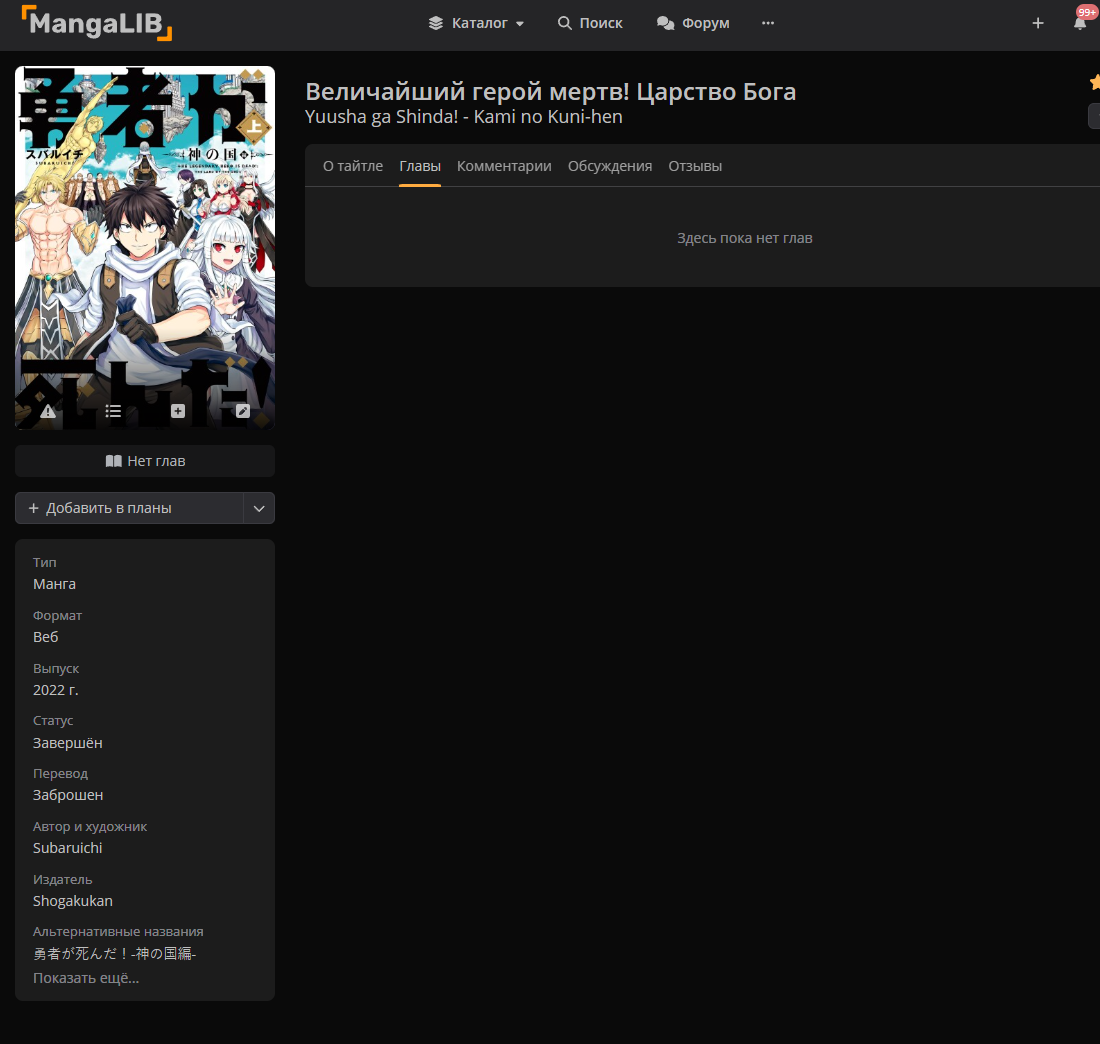The width and height of the screenshot is (1100, 1044).
Task: Click the add-plus square icon on cover
Action: (x=177, y=411)
